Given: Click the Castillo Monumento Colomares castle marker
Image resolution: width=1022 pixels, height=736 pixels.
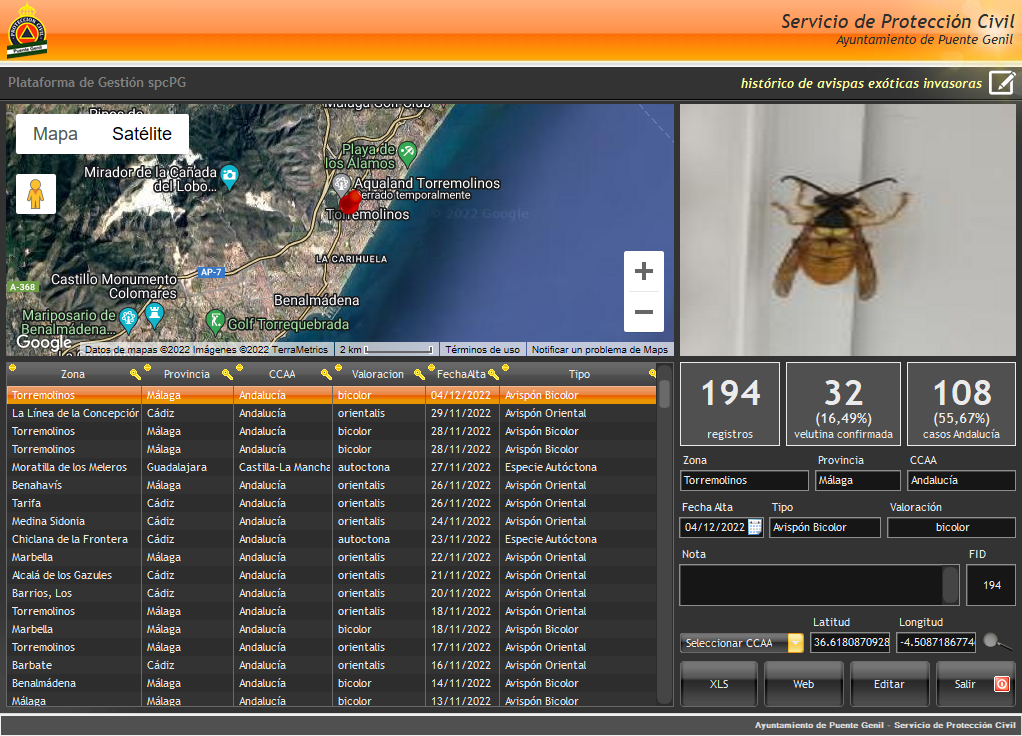Looking at the screenshot, I should click(x=154, y=315).
